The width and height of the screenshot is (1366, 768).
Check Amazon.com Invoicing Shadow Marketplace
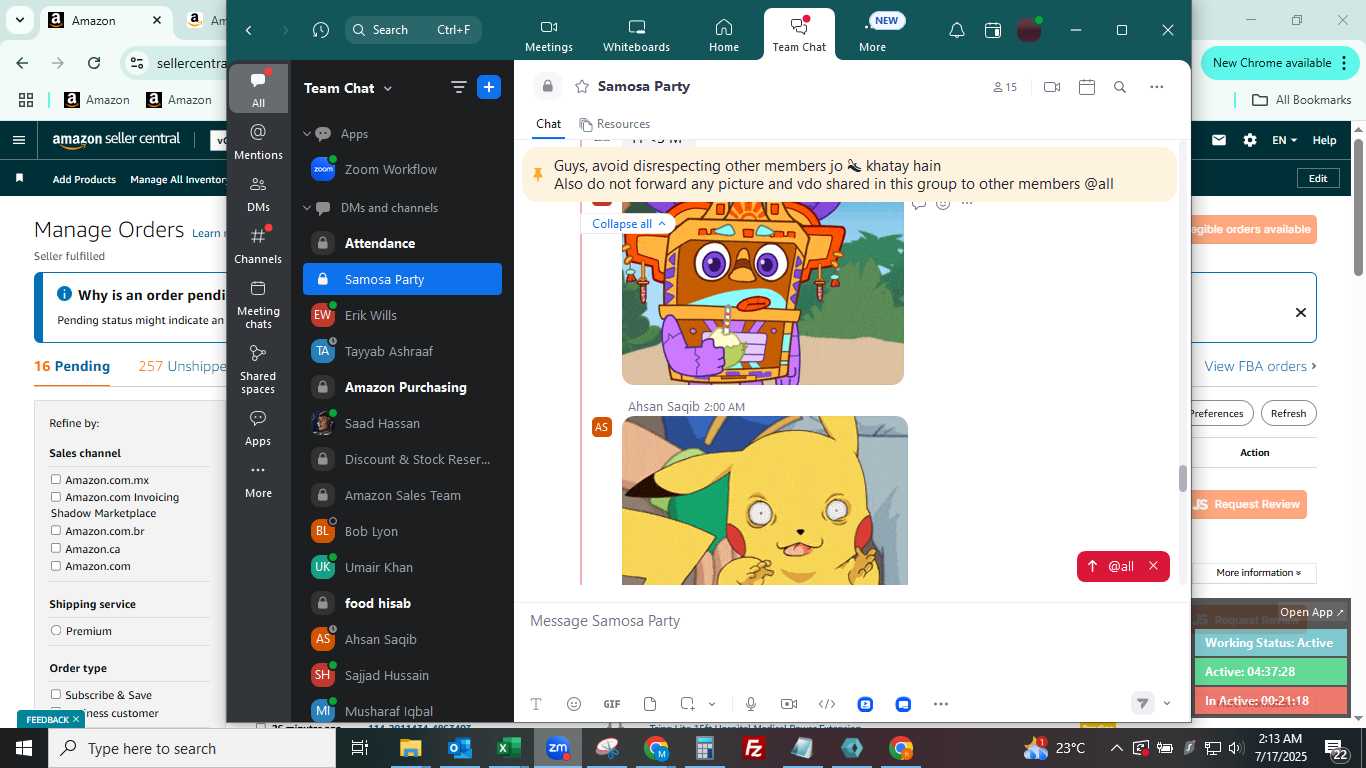click(56, 496)
